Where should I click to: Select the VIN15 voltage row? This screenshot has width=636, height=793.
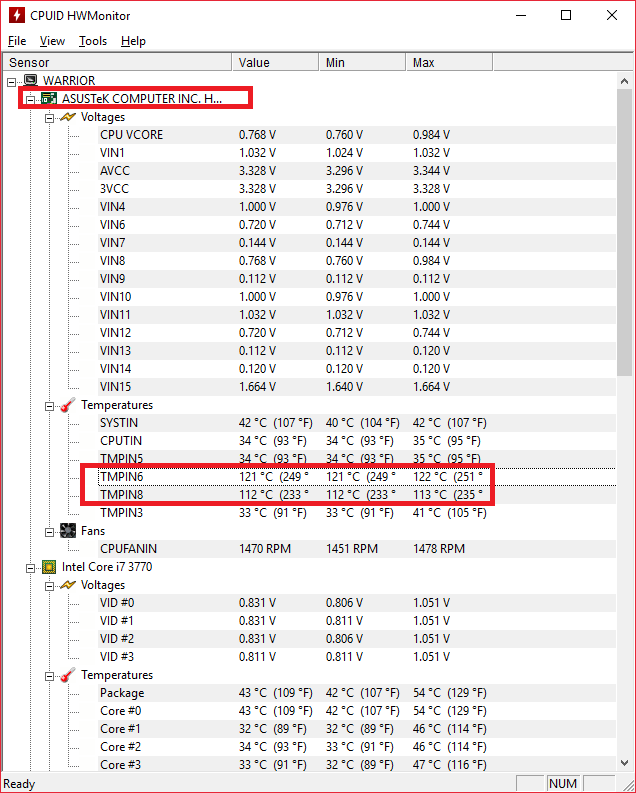[357, 387]
